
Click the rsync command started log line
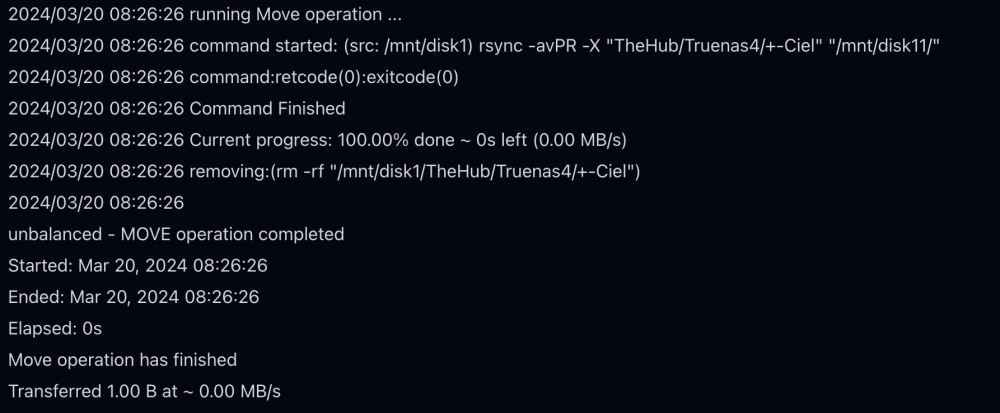(x=474, y=46)
